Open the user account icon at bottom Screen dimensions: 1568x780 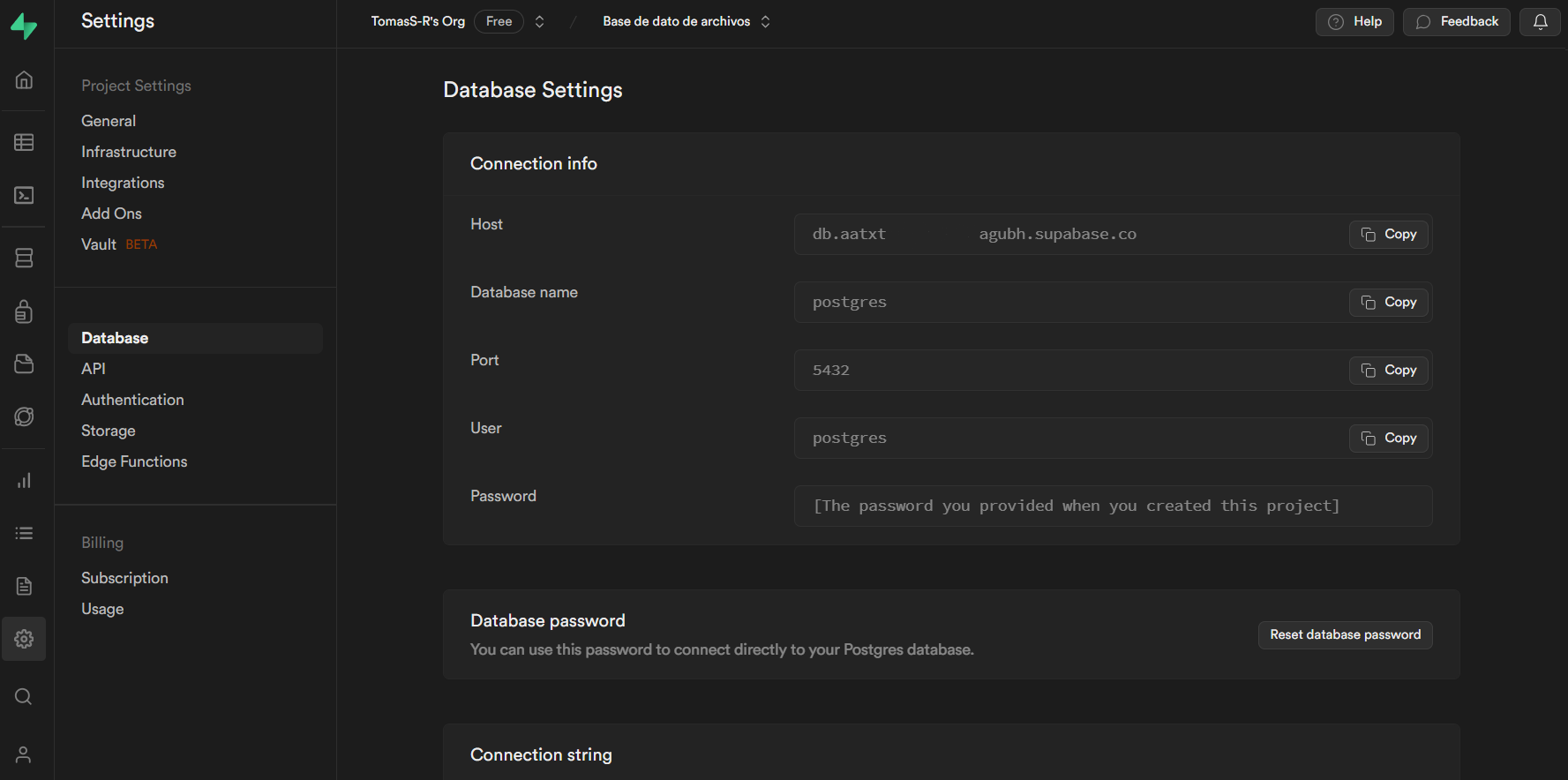click(x=24, y=754)
